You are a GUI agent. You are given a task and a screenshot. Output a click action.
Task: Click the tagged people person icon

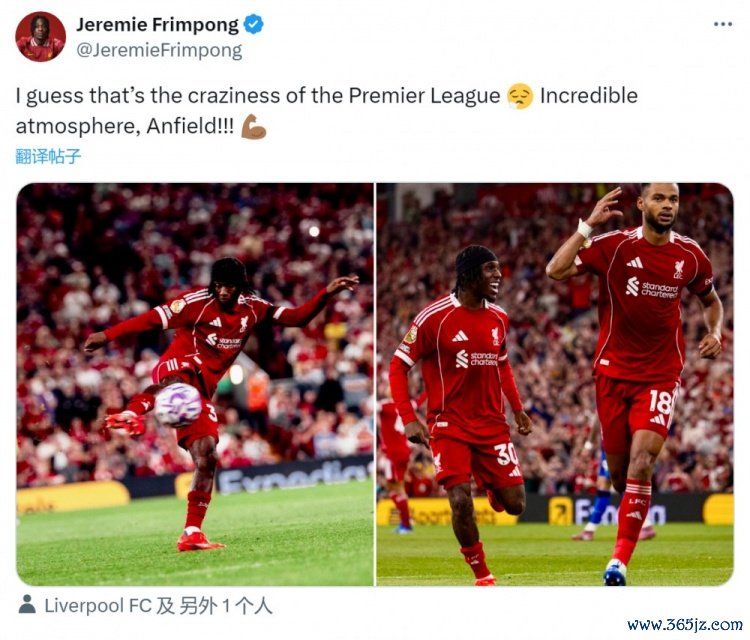click(x=27, y=605)
